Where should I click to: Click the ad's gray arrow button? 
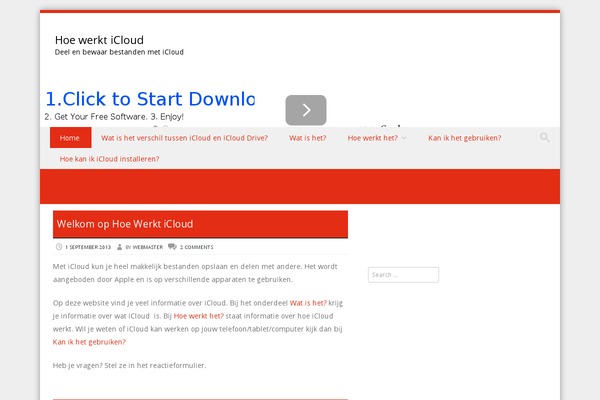click(306, 110)
